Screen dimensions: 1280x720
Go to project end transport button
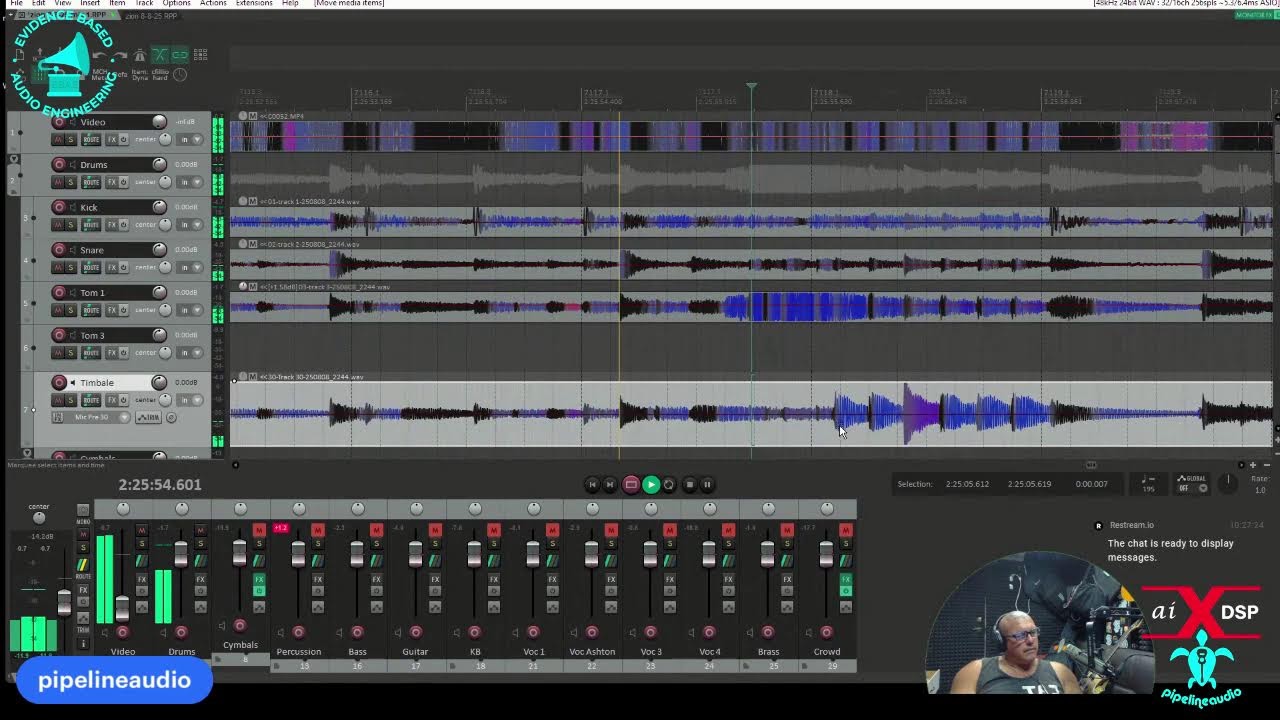(610, 484)
